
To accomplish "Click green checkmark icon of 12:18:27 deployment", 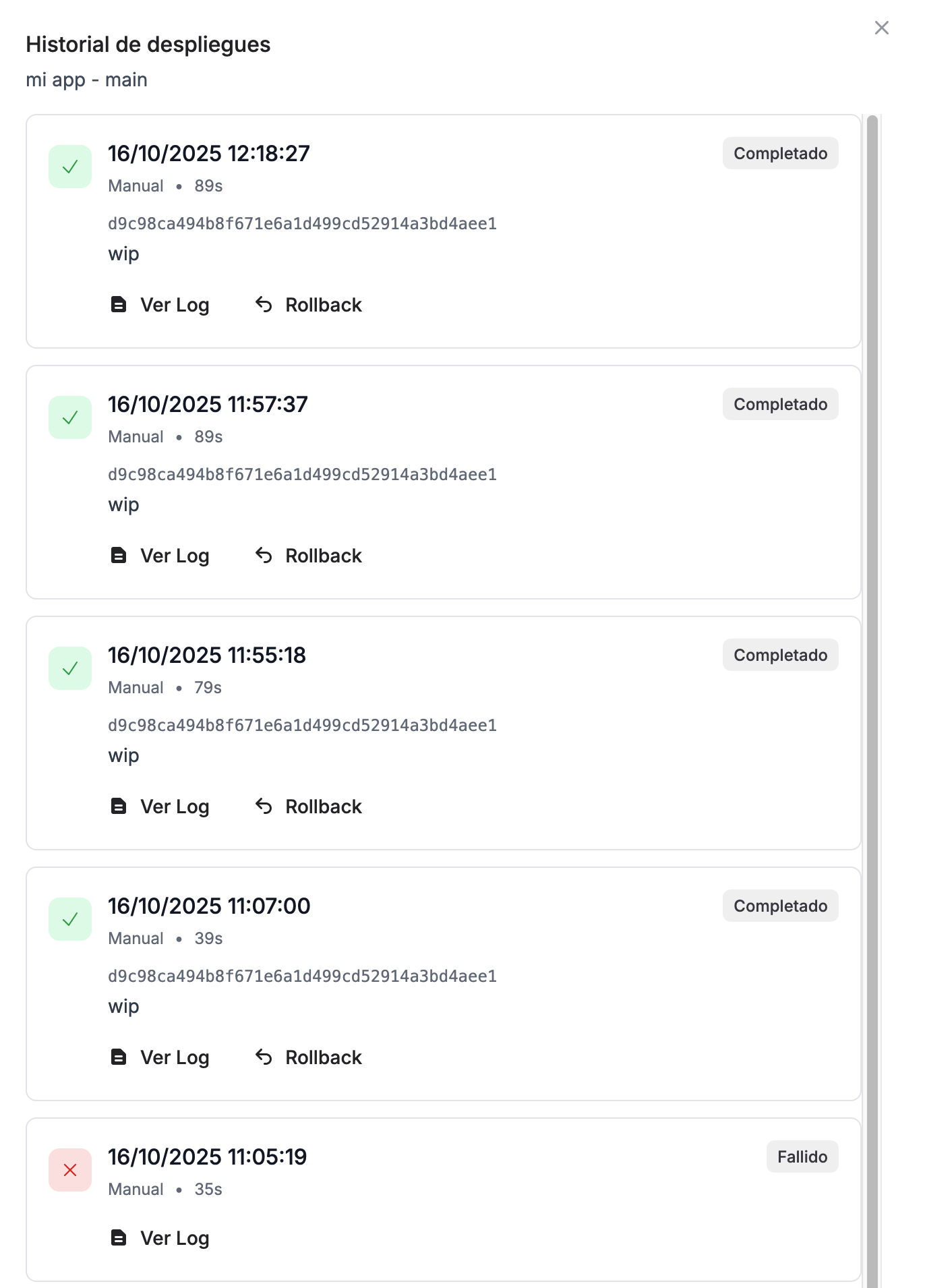I will tap(70, 167).
